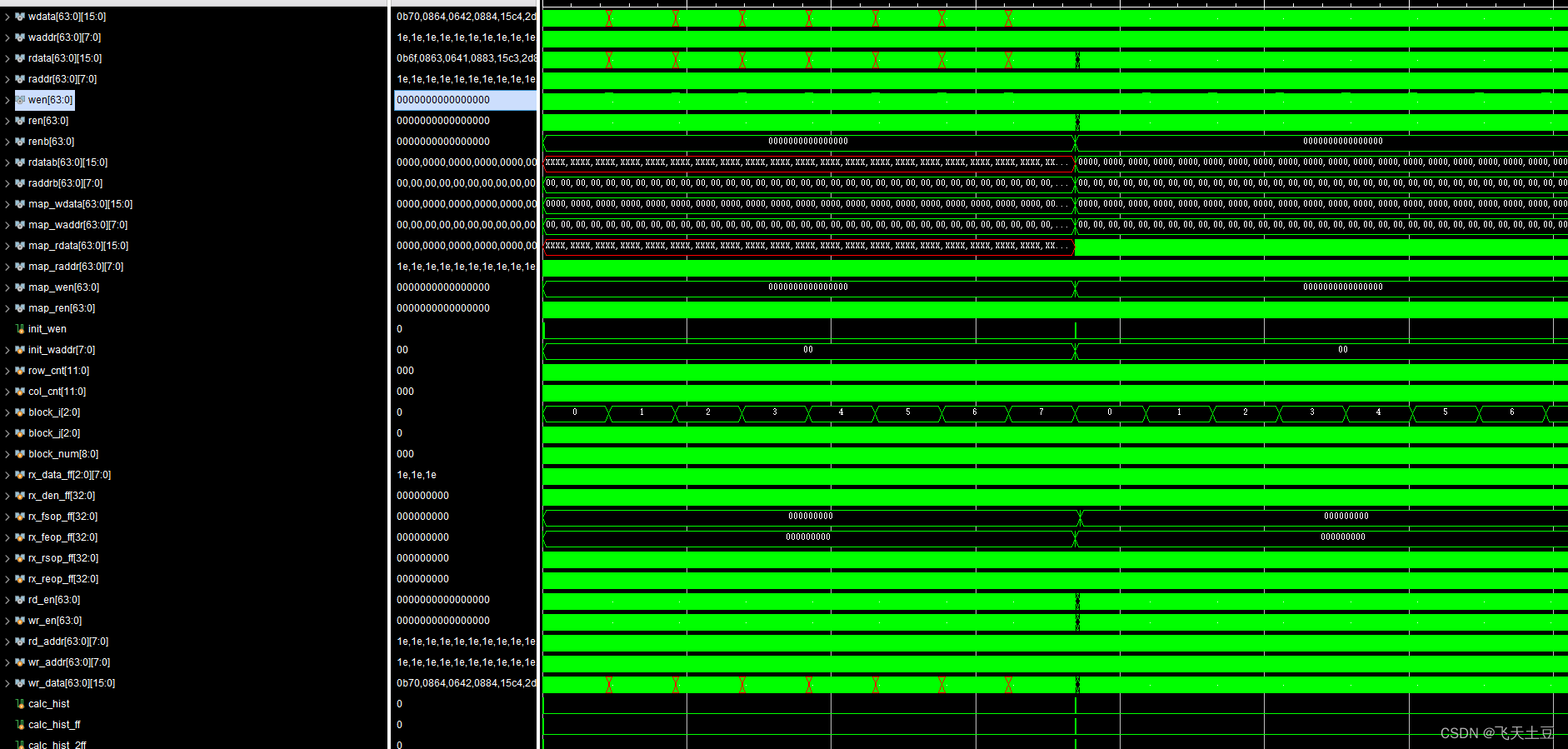1568x749 pixels.
Task: Select the map_rdata[63:0][15:0] signal name
Action: (78, 246)
